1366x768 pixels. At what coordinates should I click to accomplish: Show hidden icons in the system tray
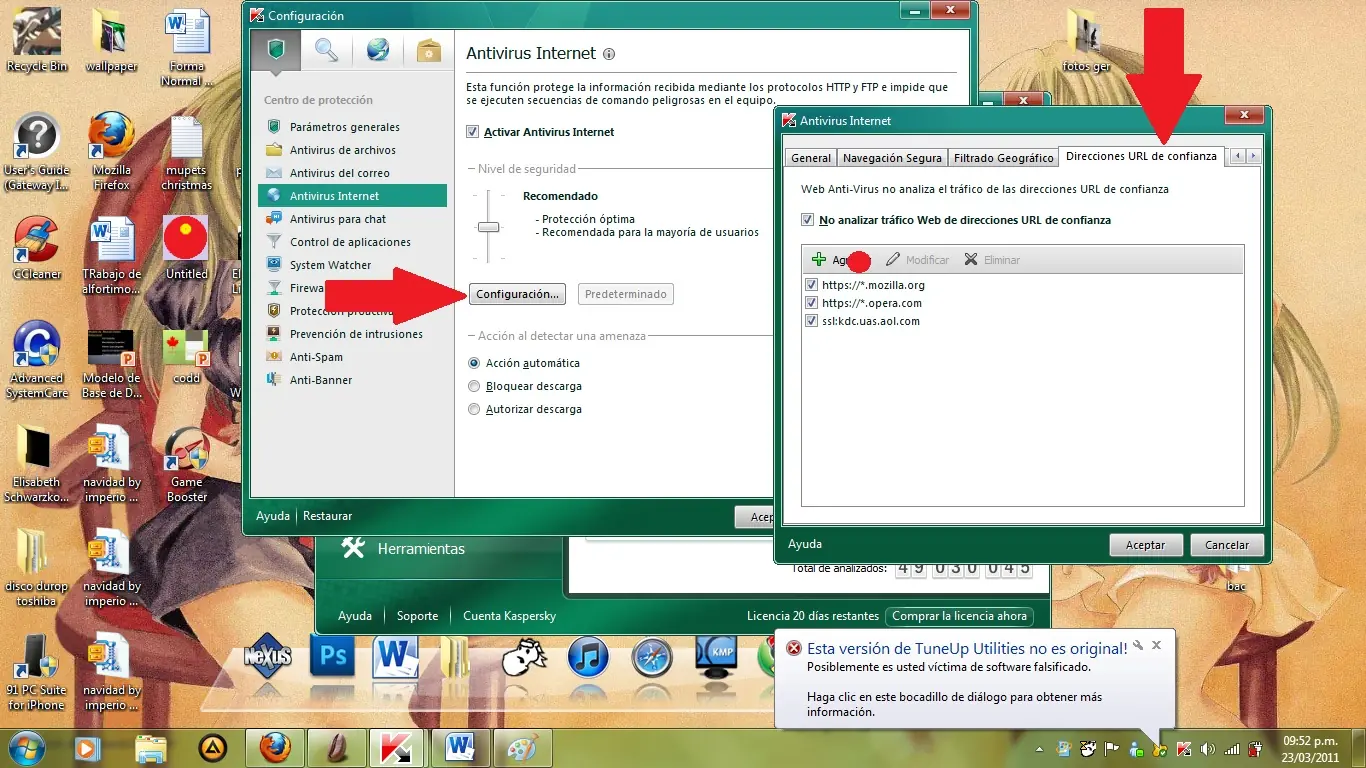[x=1041, y=748]
